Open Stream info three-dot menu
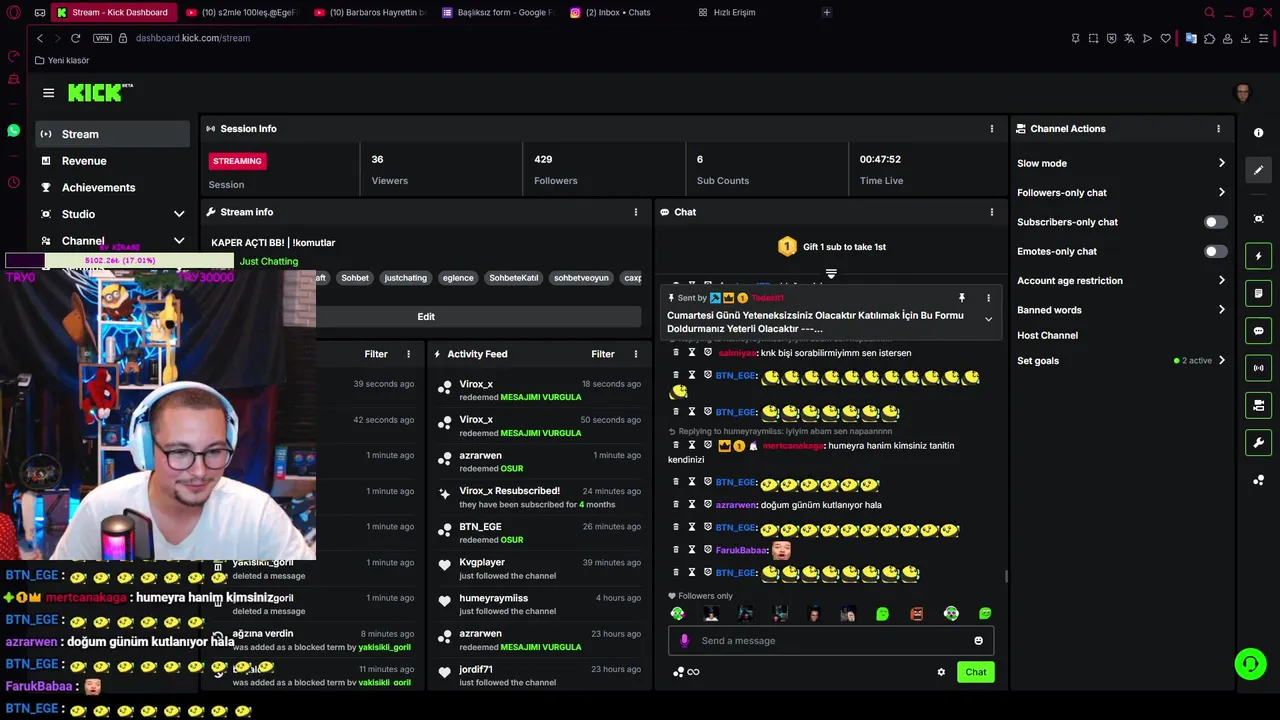The image size is (1280, 720). click(x=636, y=212)
